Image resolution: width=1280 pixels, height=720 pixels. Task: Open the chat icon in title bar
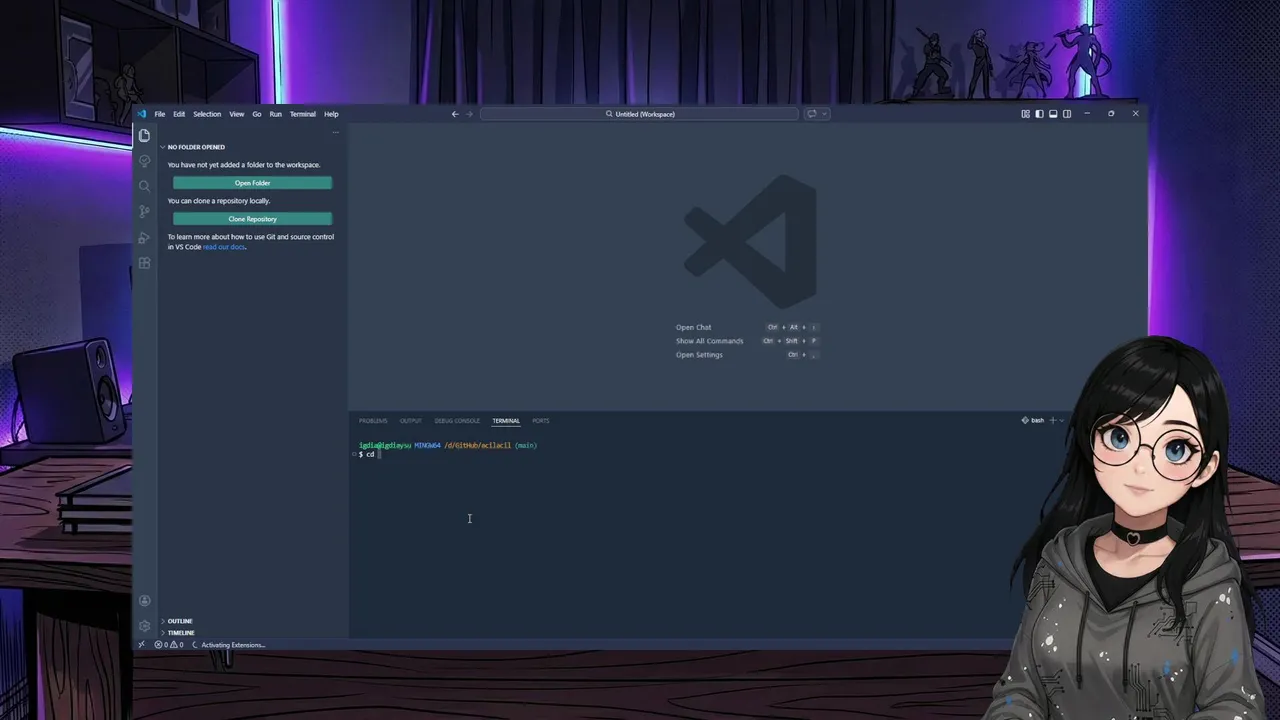point(812,114)
